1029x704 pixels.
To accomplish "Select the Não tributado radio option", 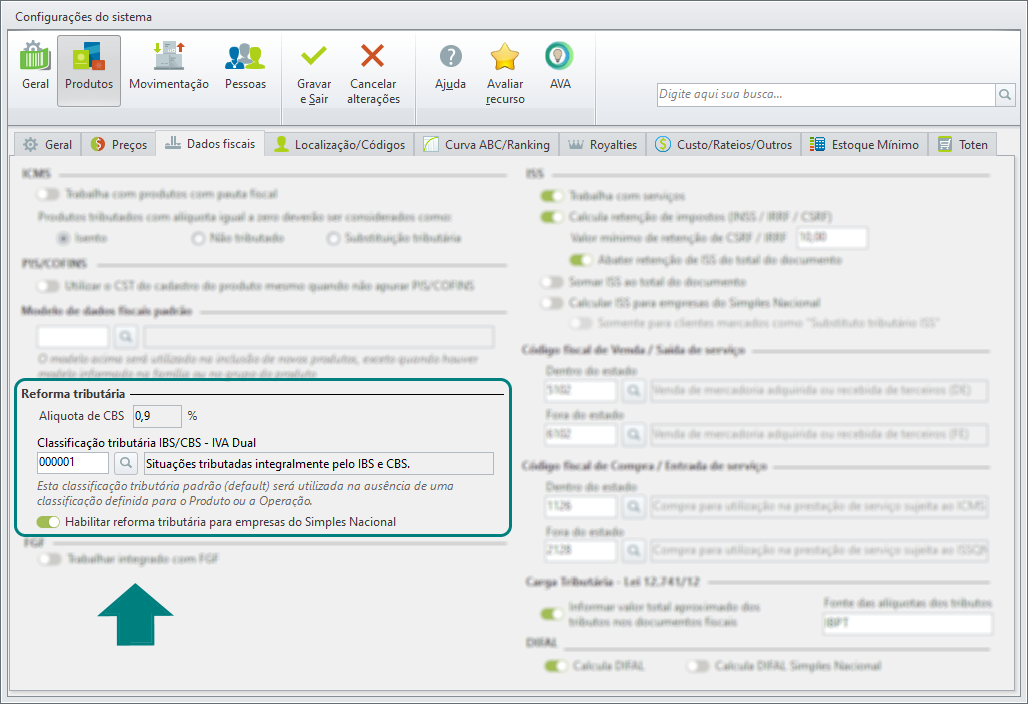I will 198,238.
